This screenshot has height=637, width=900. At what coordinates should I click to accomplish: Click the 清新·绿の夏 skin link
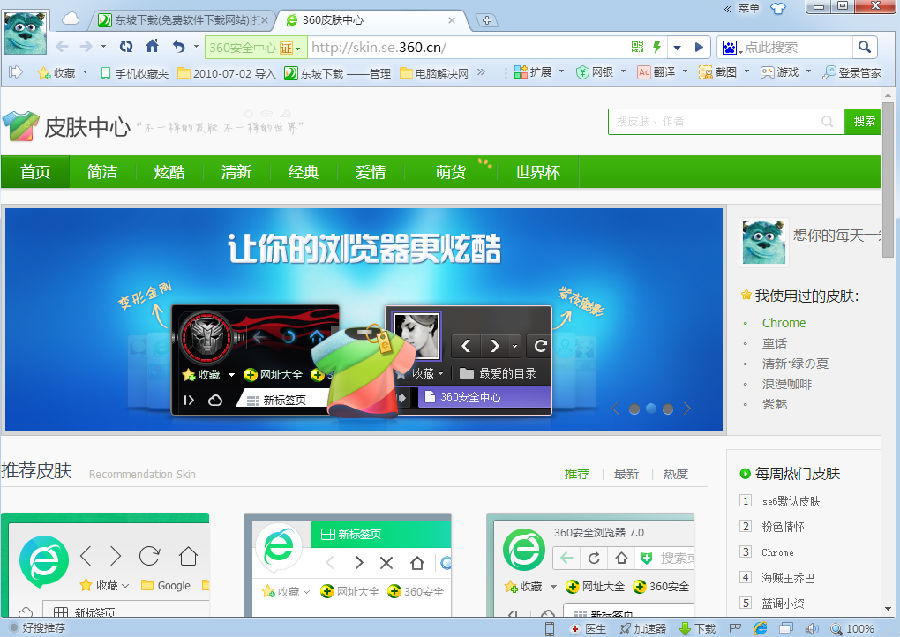795,363
